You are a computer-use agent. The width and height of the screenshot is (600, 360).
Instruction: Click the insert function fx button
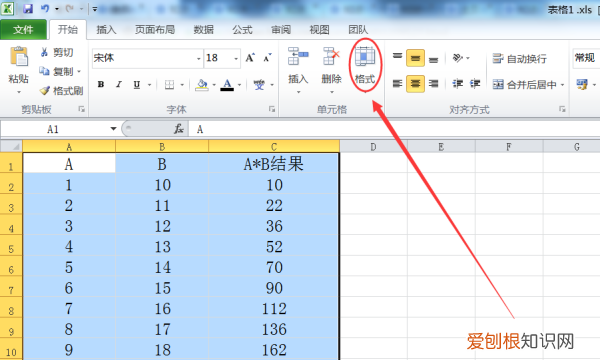[x=179, y=129]
